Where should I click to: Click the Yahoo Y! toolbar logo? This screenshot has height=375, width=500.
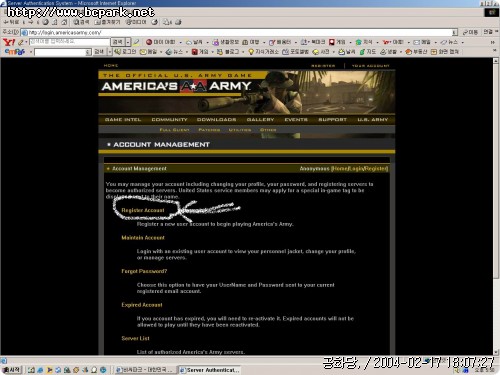tap(9, 42)
